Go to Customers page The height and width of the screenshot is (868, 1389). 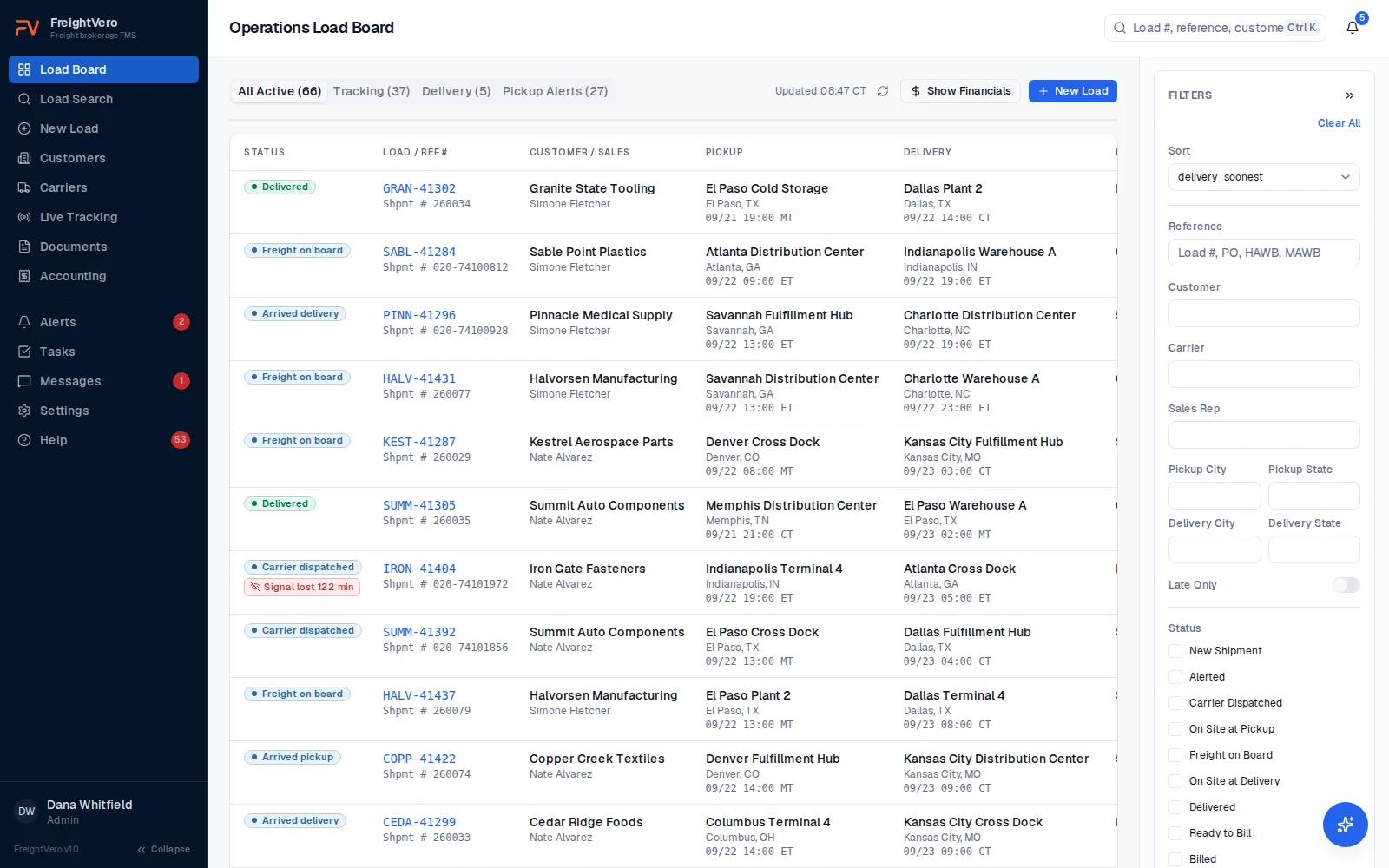[x=103, y=158]
